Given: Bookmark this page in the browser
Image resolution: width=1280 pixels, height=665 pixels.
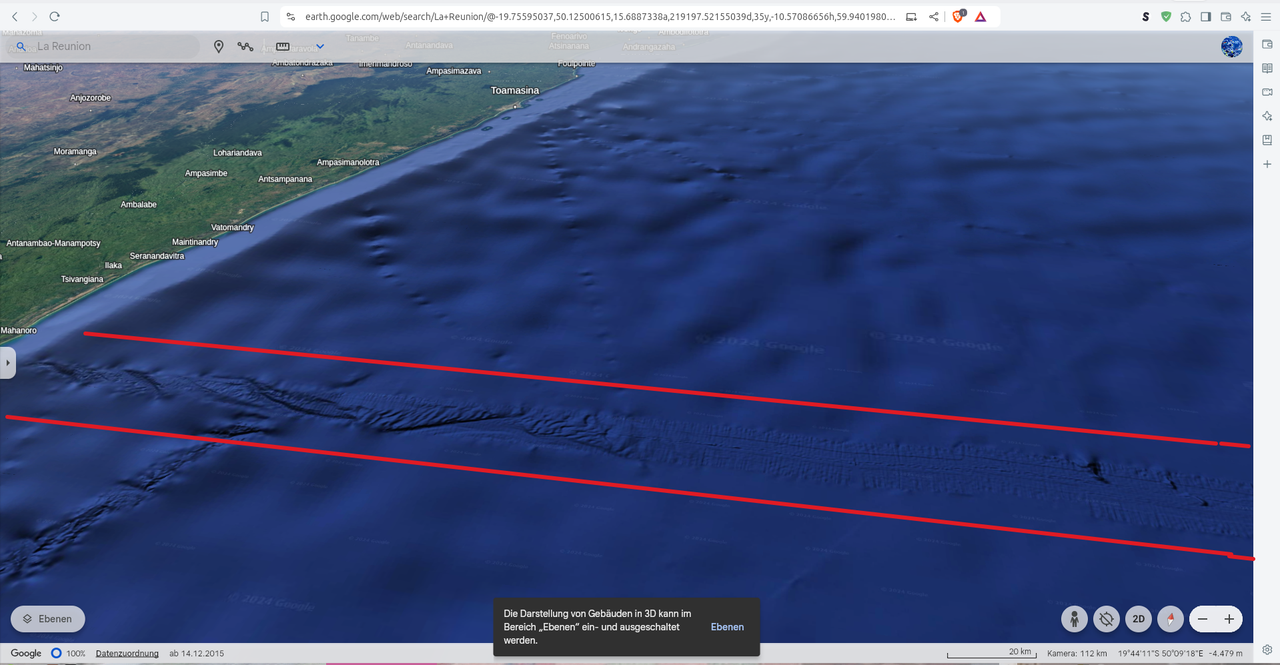Looking at the screenshot, I should (265, 17).
